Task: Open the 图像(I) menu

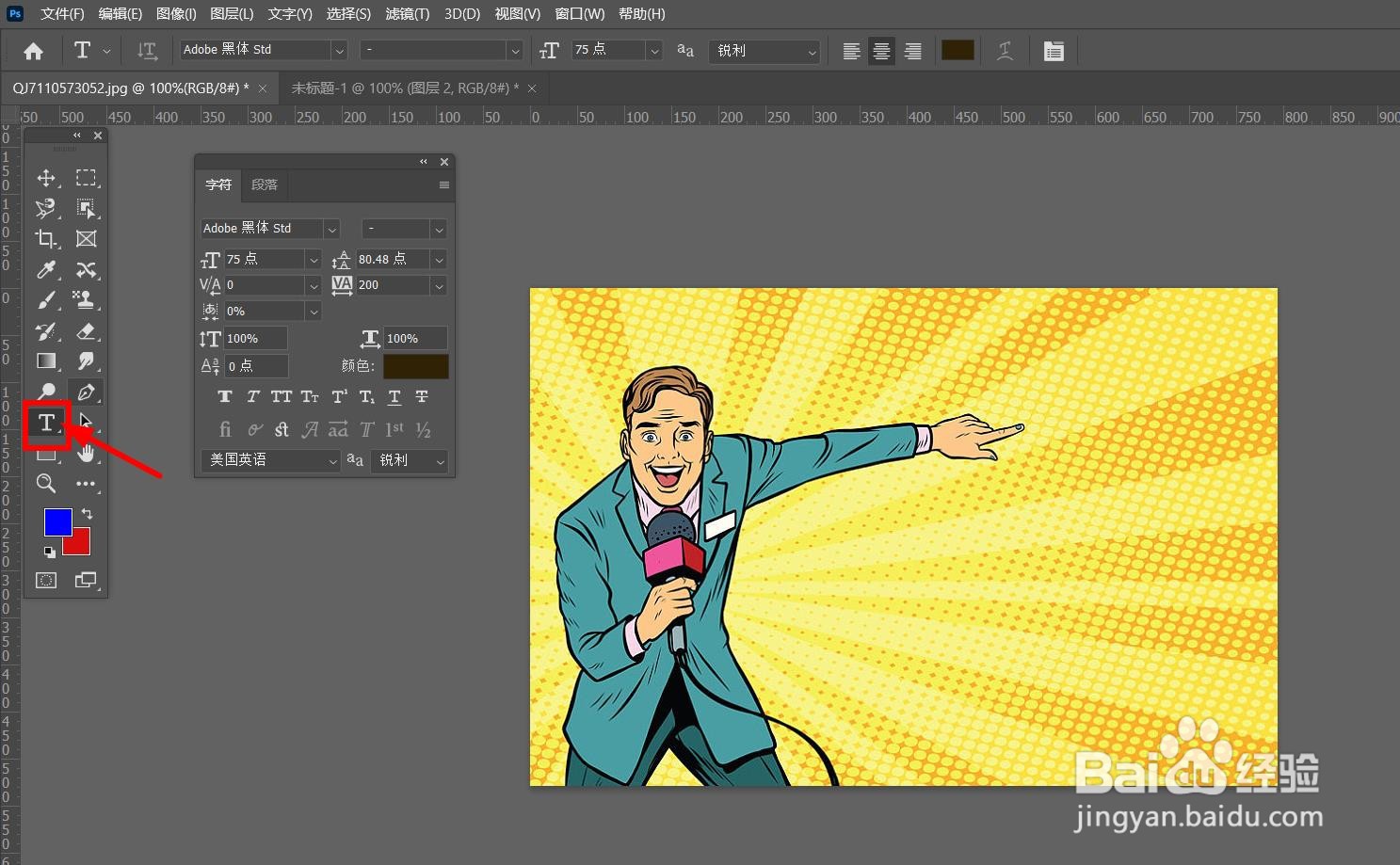Action: (176, 13)
